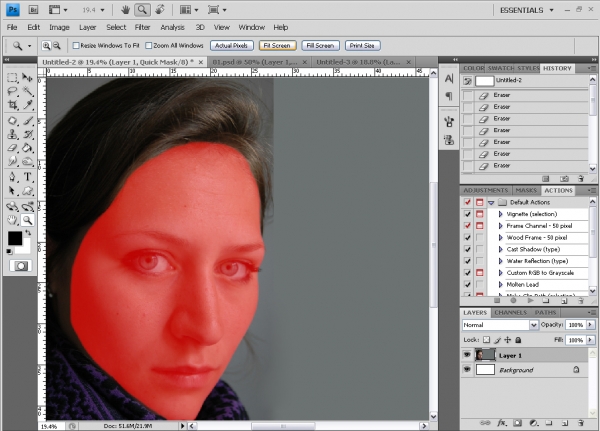Toggle Quick Mask mode button
This screenshot has height=431, width=600.
pos(20,266)
